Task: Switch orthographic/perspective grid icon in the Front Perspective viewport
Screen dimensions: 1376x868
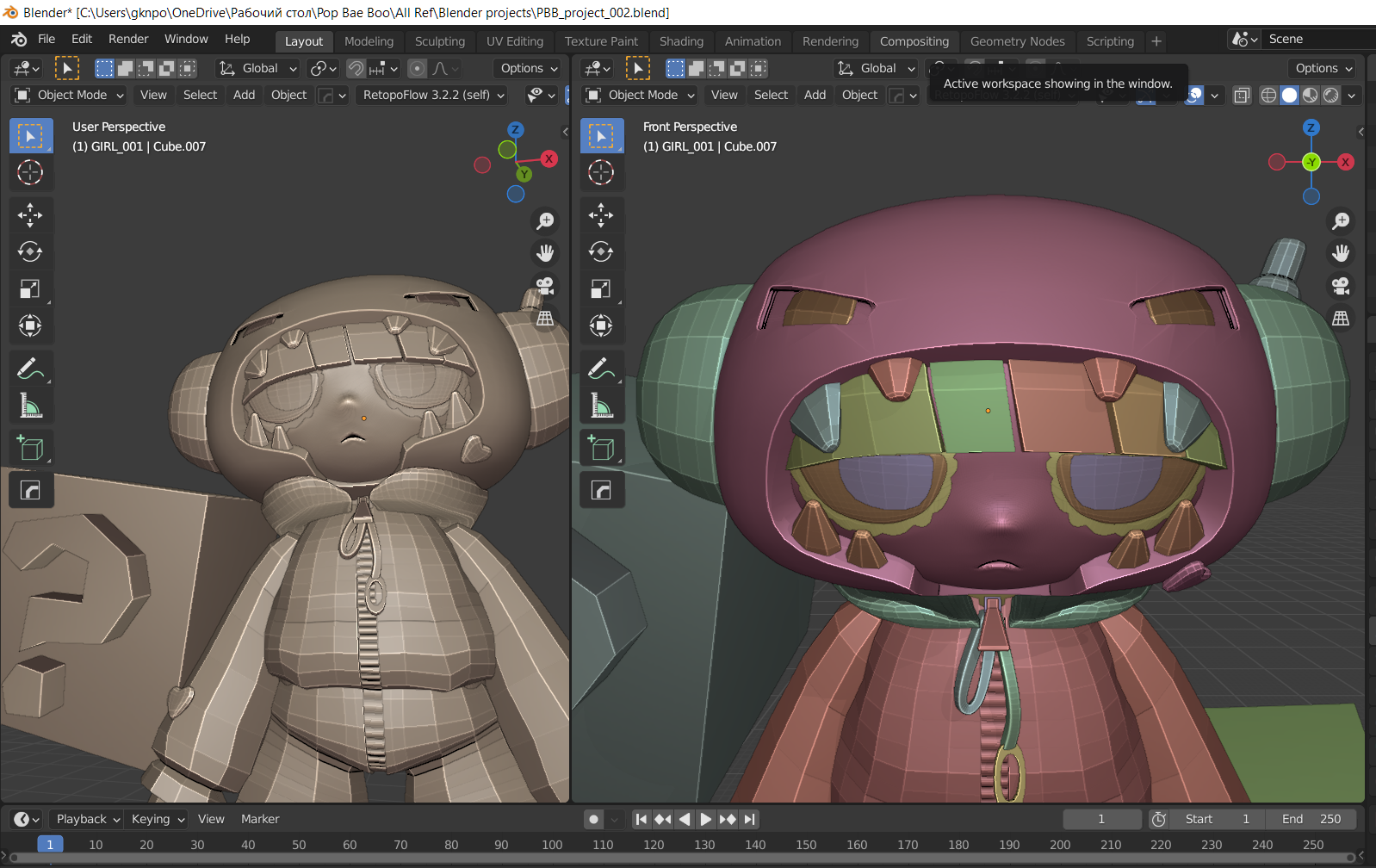Action: [1341, 319]
